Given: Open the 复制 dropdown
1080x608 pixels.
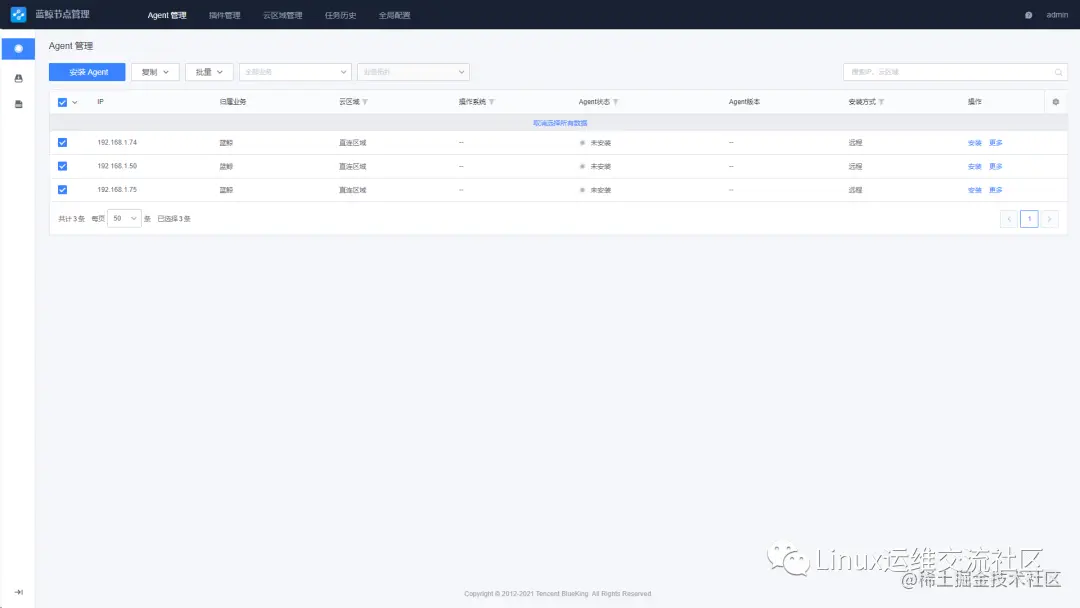Looking at the screenshot, I should pos(156,72).
